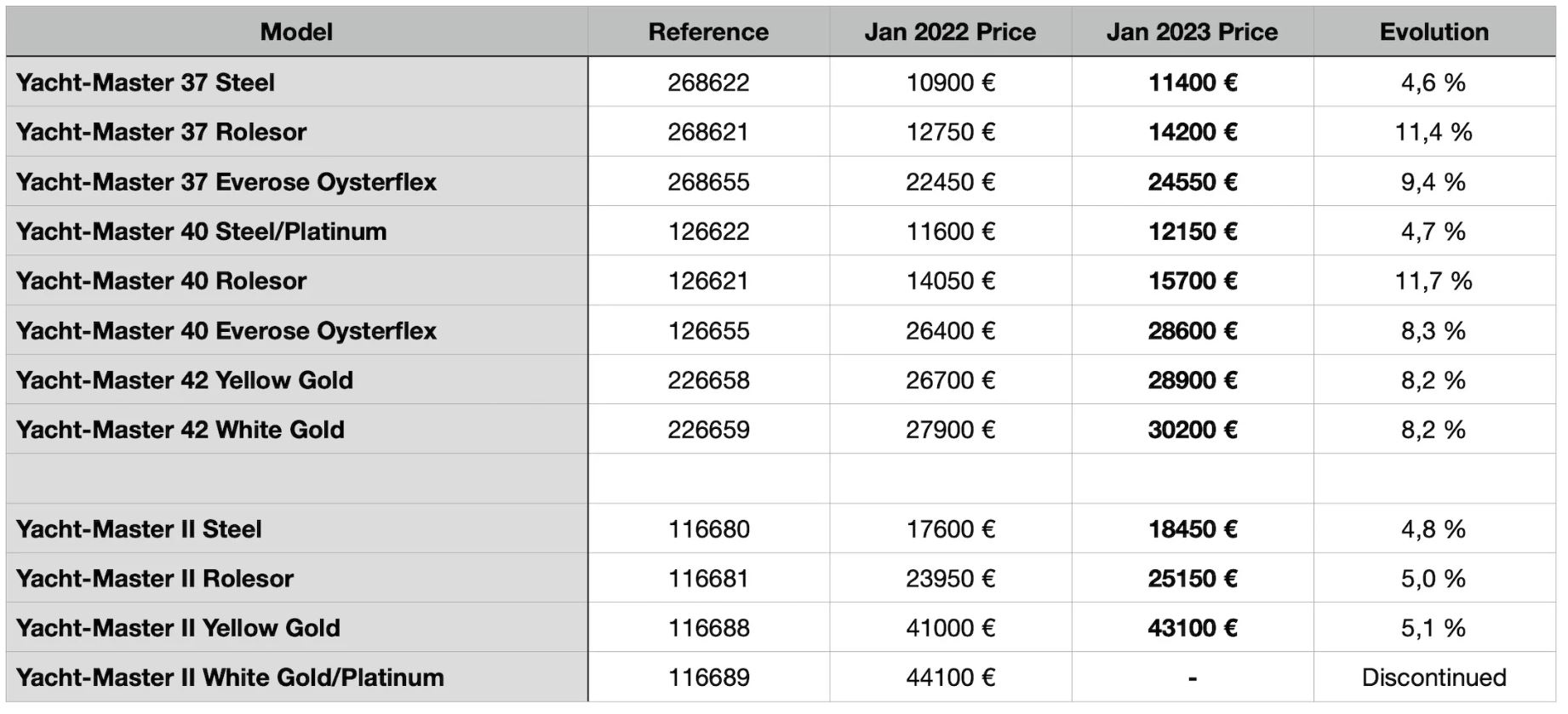Click the Model column header

(296, 32)
